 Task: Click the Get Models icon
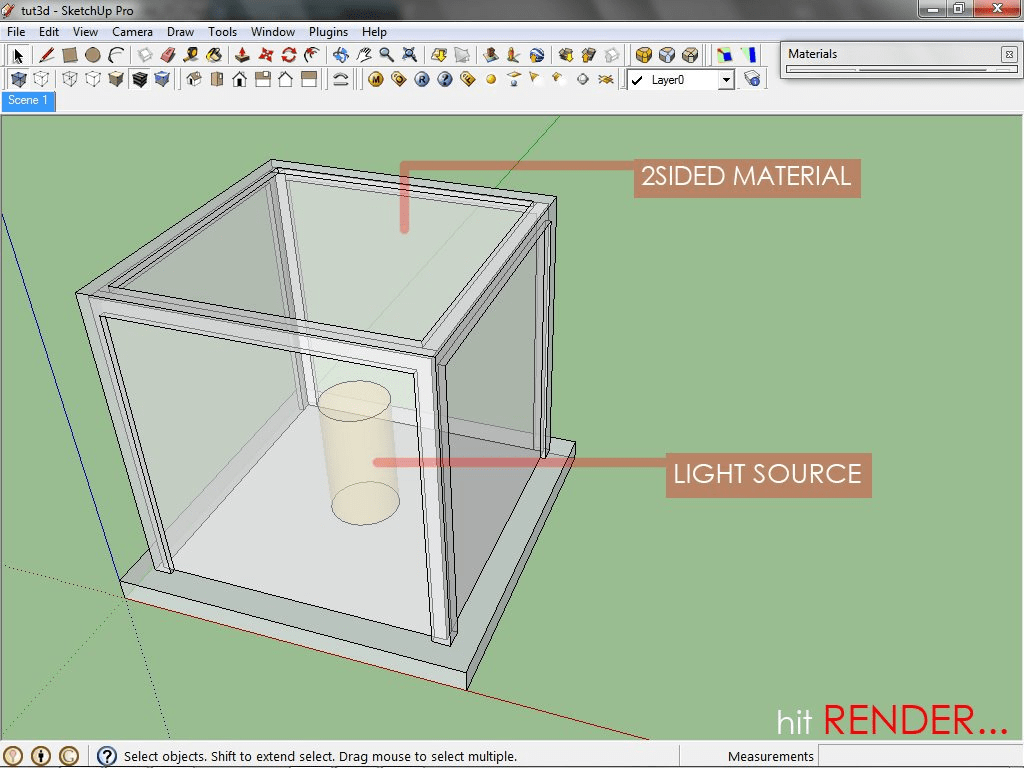click(566, 56)
